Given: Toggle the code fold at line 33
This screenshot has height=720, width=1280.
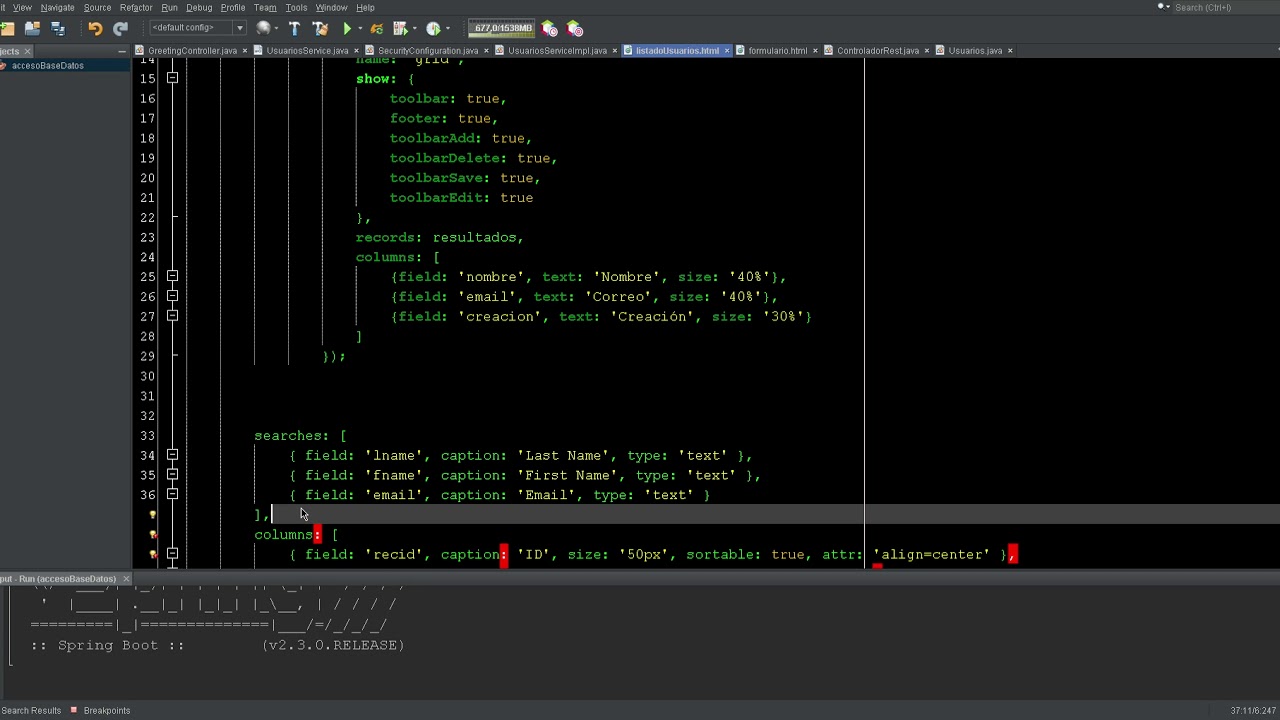Looking at the screenshot, I should [172, 436].
